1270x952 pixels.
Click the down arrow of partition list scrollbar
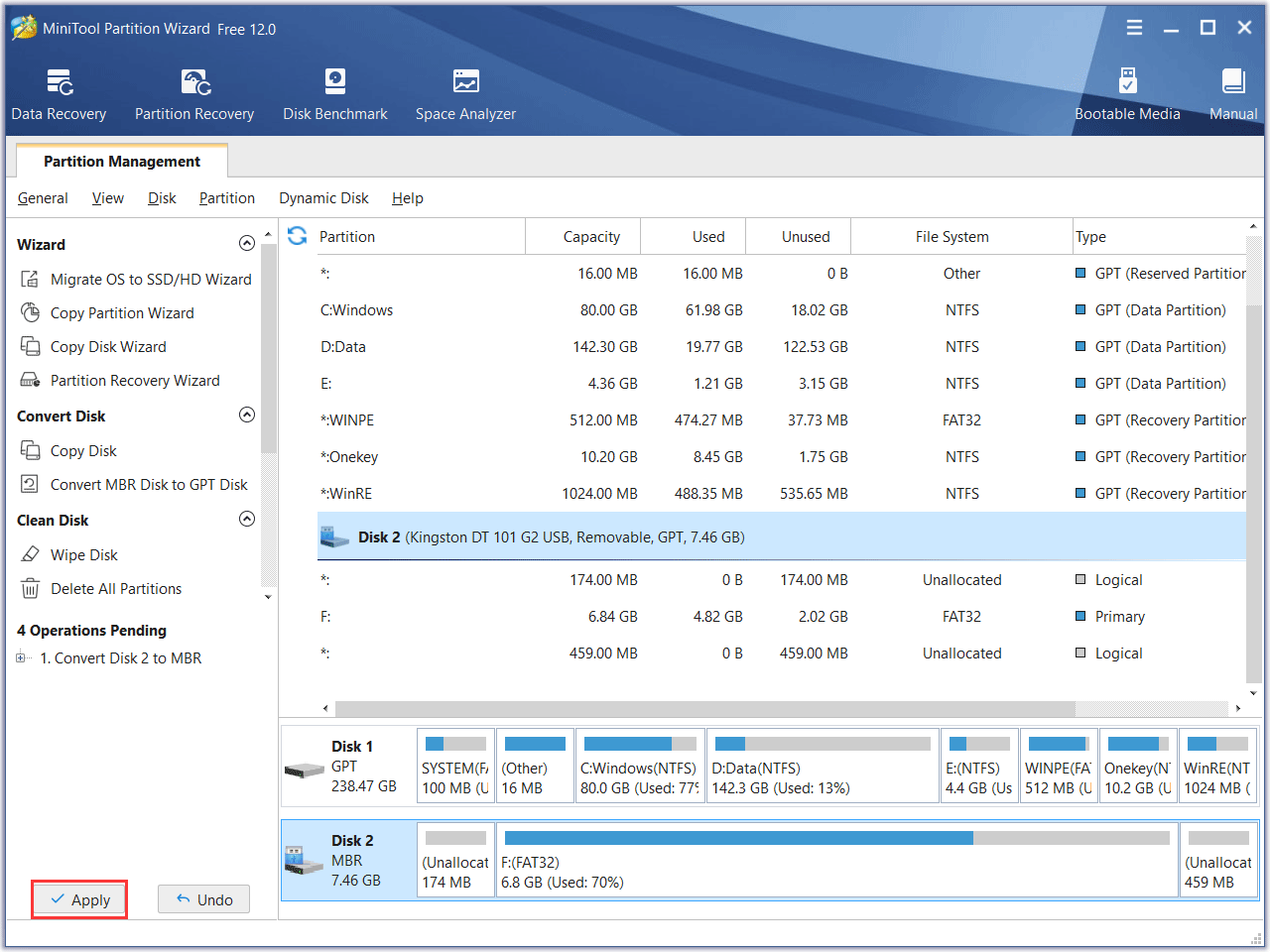click(1254, 694)
